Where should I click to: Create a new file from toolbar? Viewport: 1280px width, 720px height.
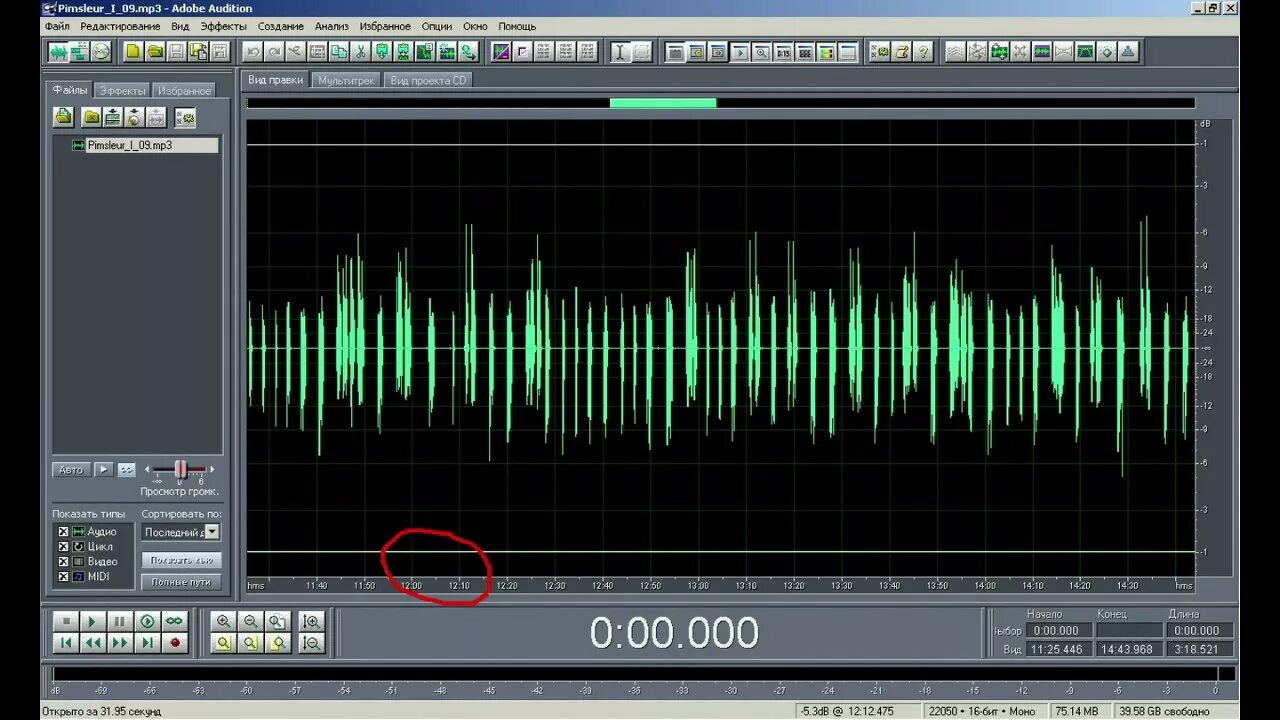pos(133,51)
